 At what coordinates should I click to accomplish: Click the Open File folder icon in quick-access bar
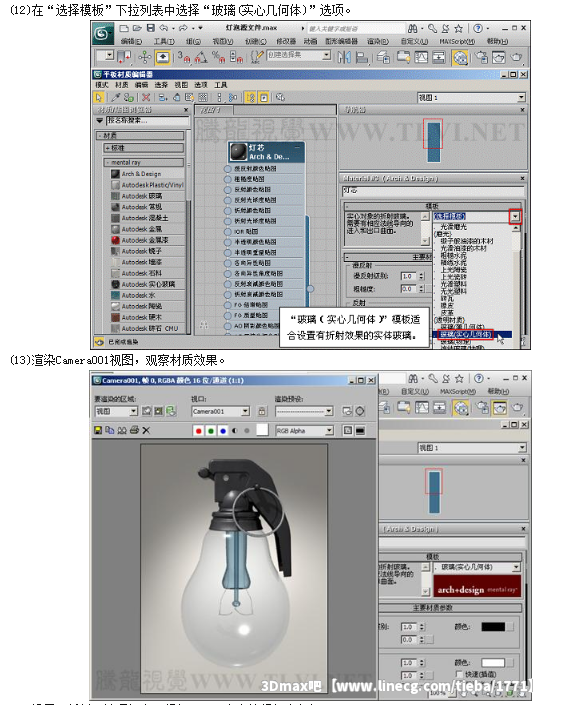tap(137, 28)
